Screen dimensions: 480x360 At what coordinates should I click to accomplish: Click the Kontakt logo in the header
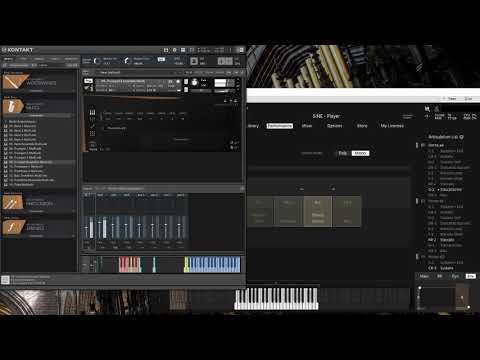coord(18,50)
